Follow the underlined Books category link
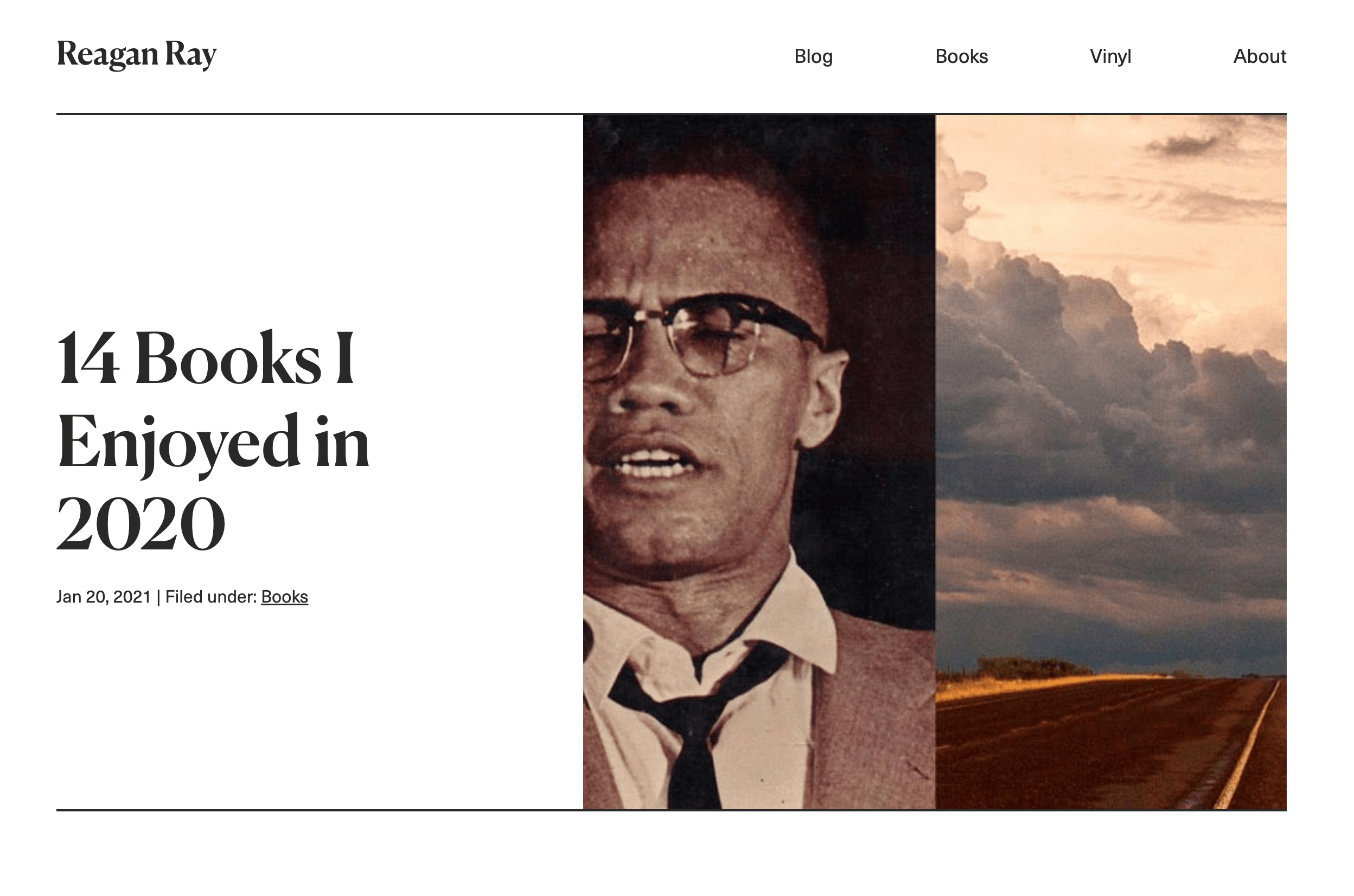The width and height of the screenshot is (1354, 896). pos(284,597)
